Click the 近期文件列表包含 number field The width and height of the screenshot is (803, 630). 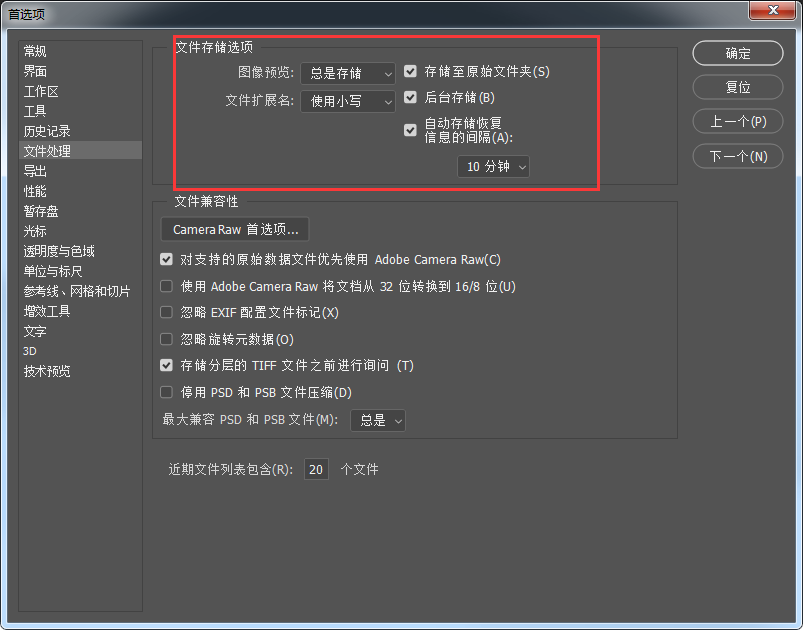coord(316,469)
